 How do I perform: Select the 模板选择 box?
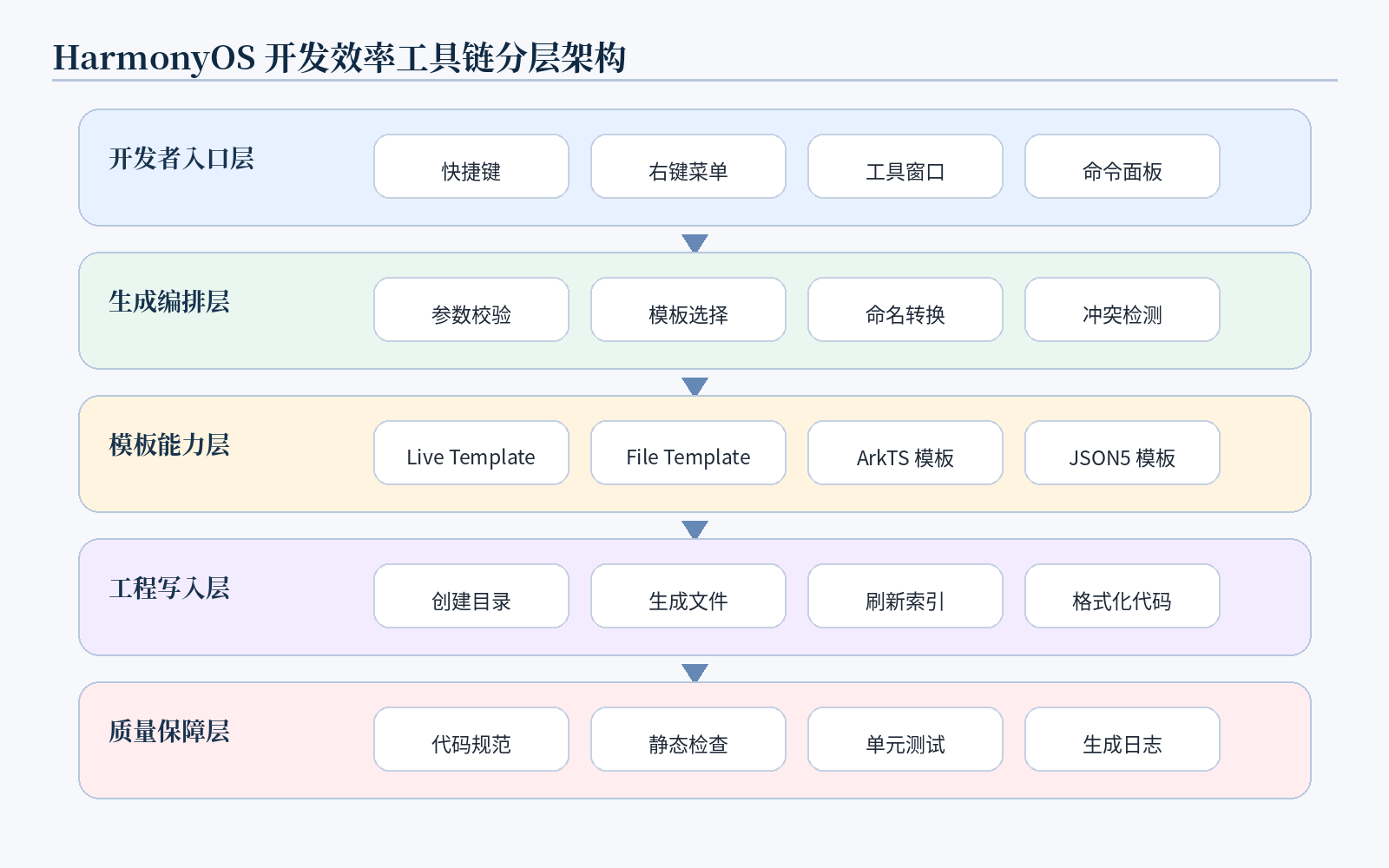tap(688, 310)
